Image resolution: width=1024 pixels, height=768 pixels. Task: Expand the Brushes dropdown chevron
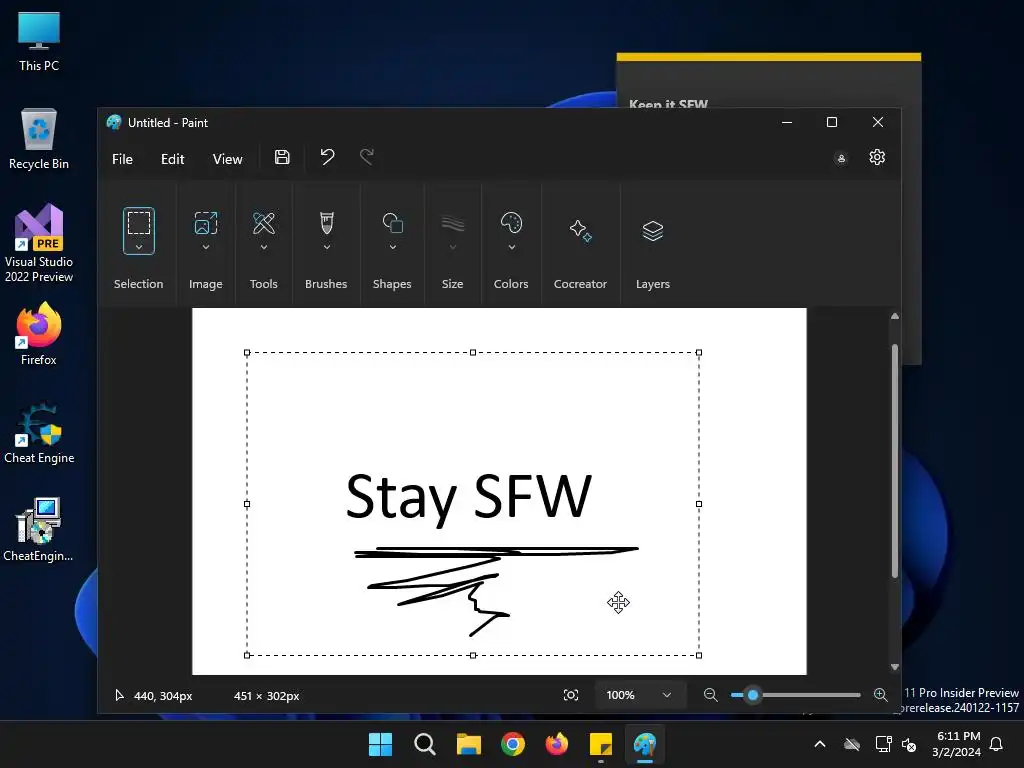[327, 247]
